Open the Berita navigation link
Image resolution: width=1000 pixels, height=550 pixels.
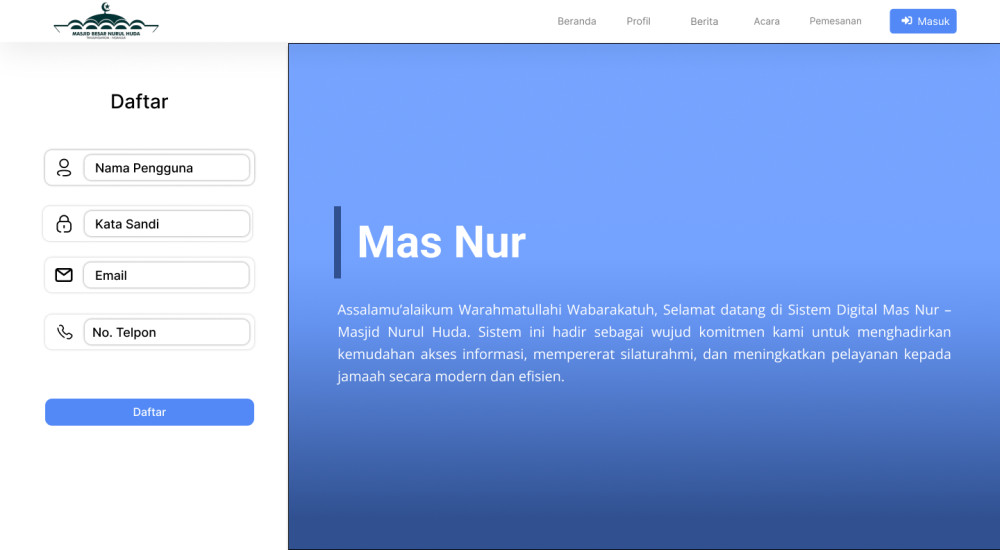pos(704,21)
